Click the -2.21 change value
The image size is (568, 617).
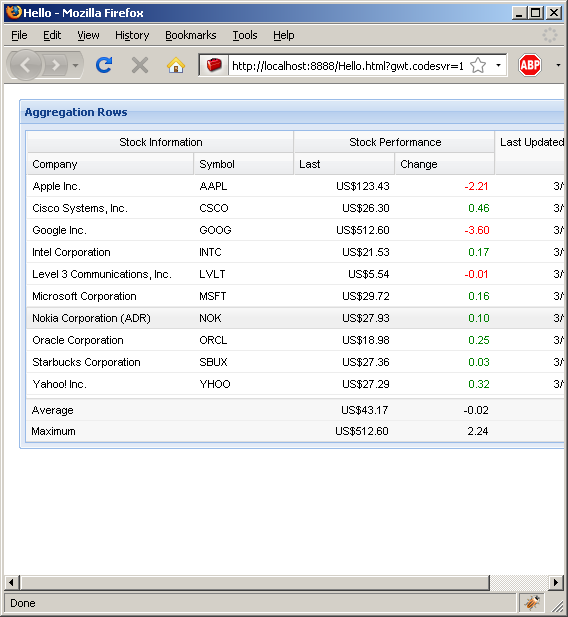(476, 186)
